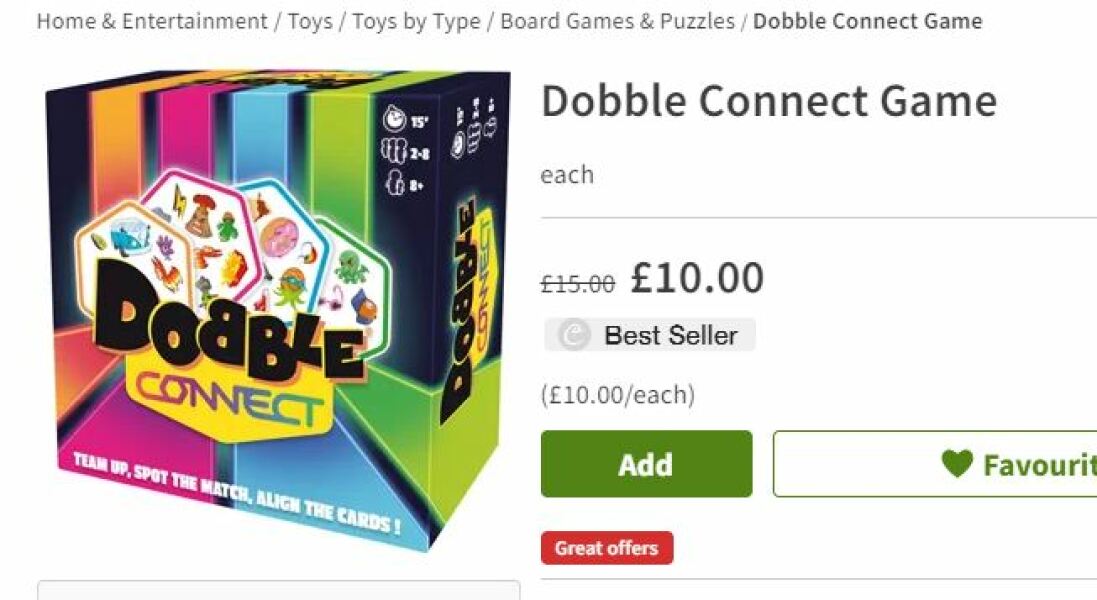Open the Home & Entertainment breadcrumb
This screenshot has height=600, width=1097.
point(152,21)
